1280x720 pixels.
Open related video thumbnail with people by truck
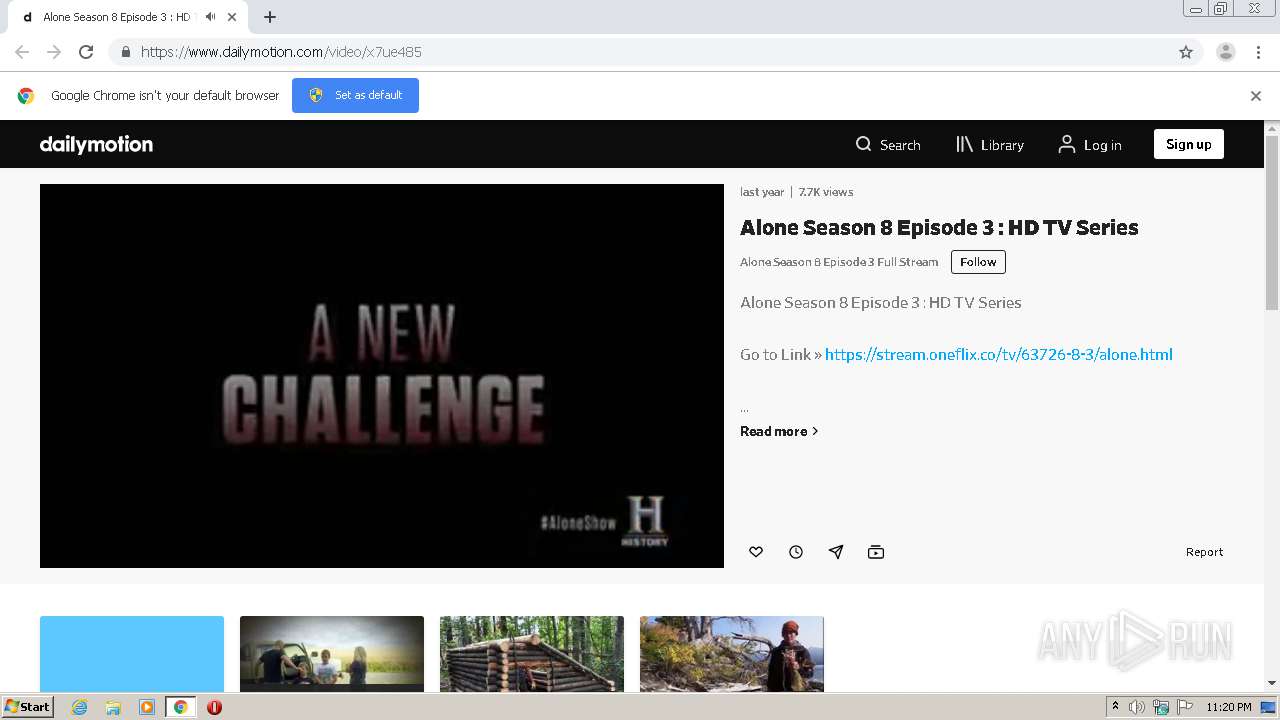pos(332,654)
